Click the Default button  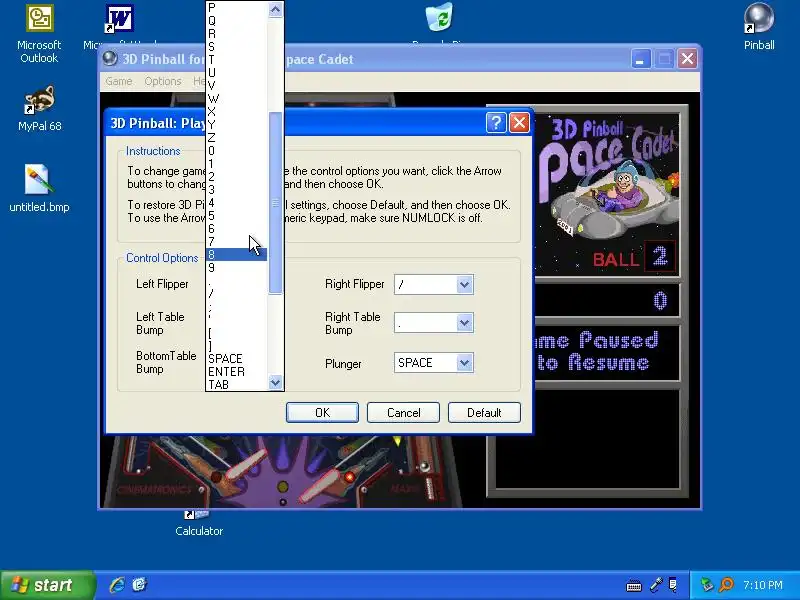[484, 412]
